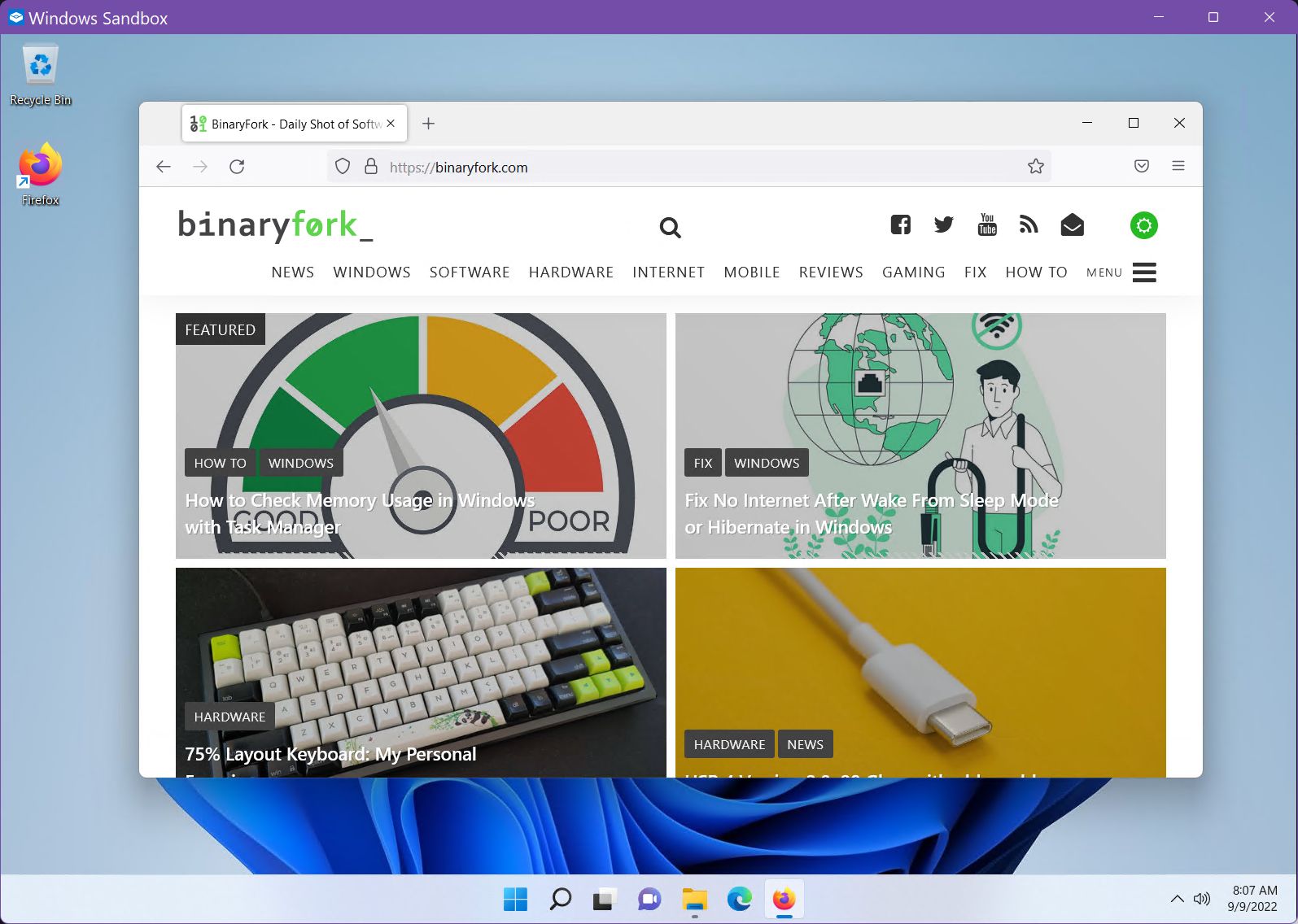
Task: Open the SOFTWARE navigation menu item
Action: coord(470,272)
